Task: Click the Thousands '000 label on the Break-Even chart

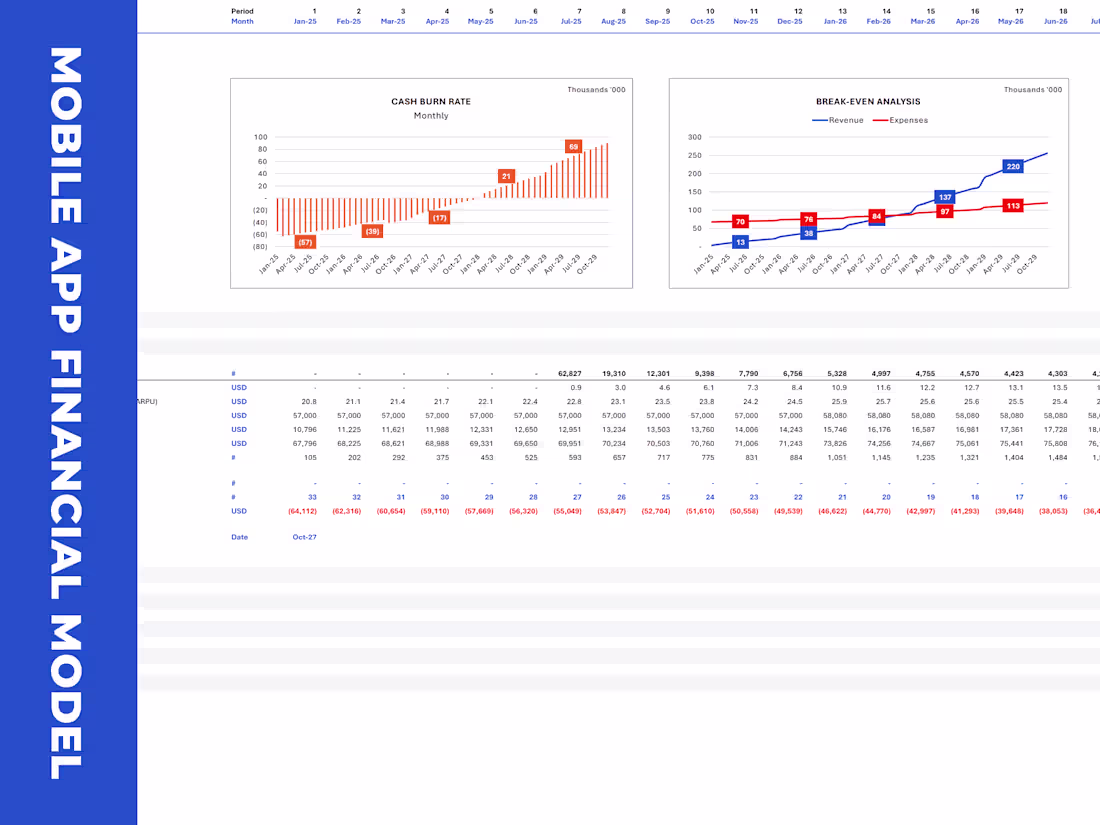Action: [x=1032, y=88]
